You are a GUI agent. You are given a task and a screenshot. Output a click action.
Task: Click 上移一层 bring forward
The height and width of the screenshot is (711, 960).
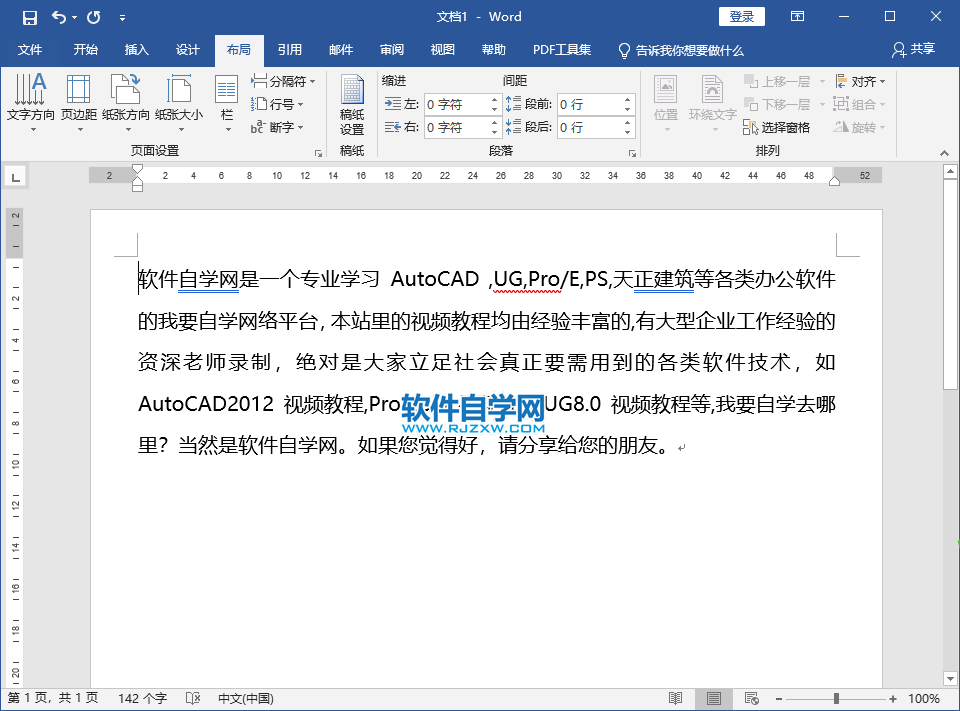tap(777, 81)
